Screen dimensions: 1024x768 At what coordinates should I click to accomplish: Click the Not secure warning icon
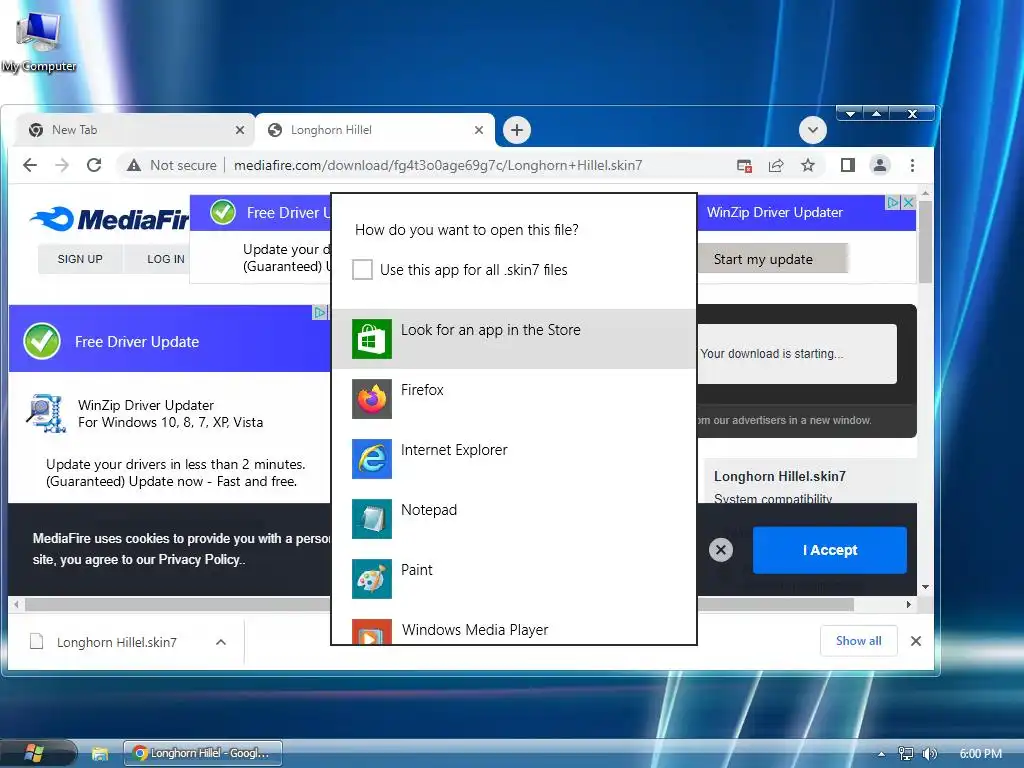coord(134,165)
